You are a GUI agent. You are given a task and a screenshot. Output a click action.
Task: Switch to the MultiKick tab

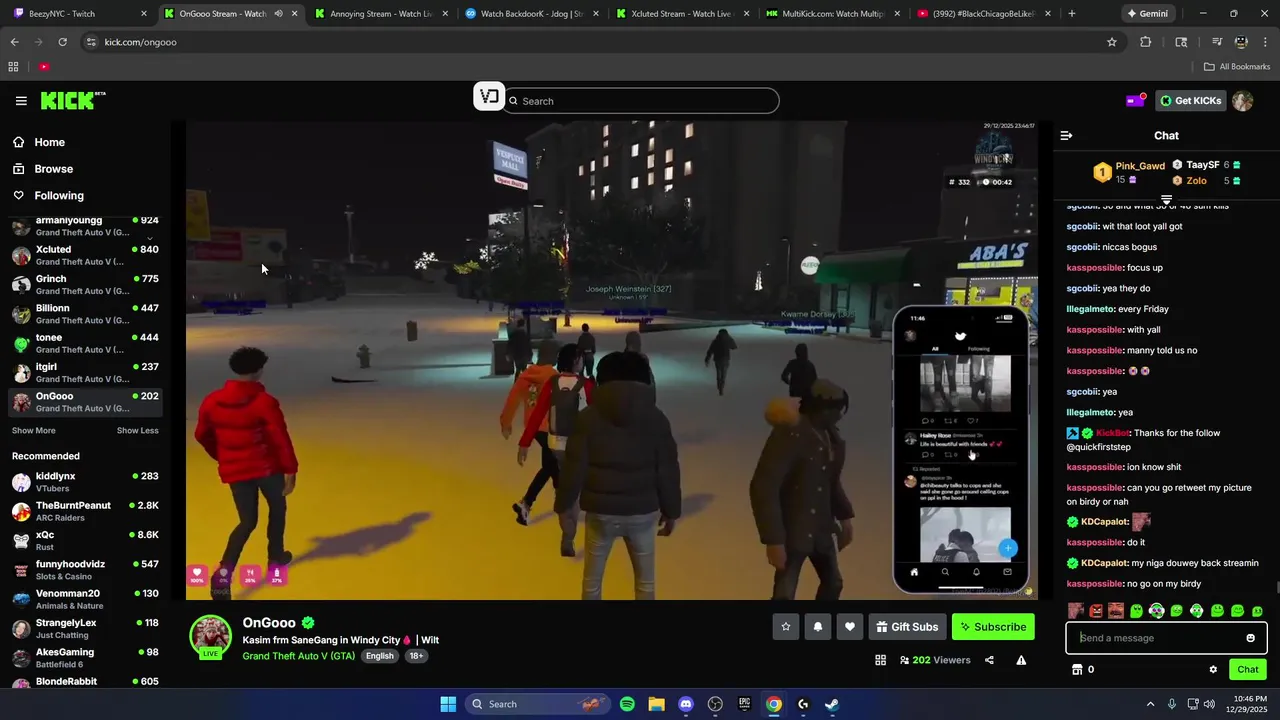point(834,14)
